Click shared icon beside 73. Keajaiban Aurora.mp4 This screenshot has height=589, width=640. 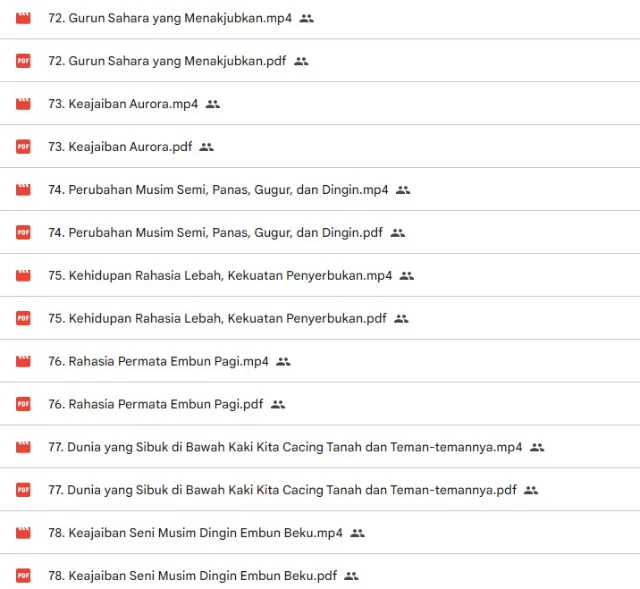coord(213,104)
